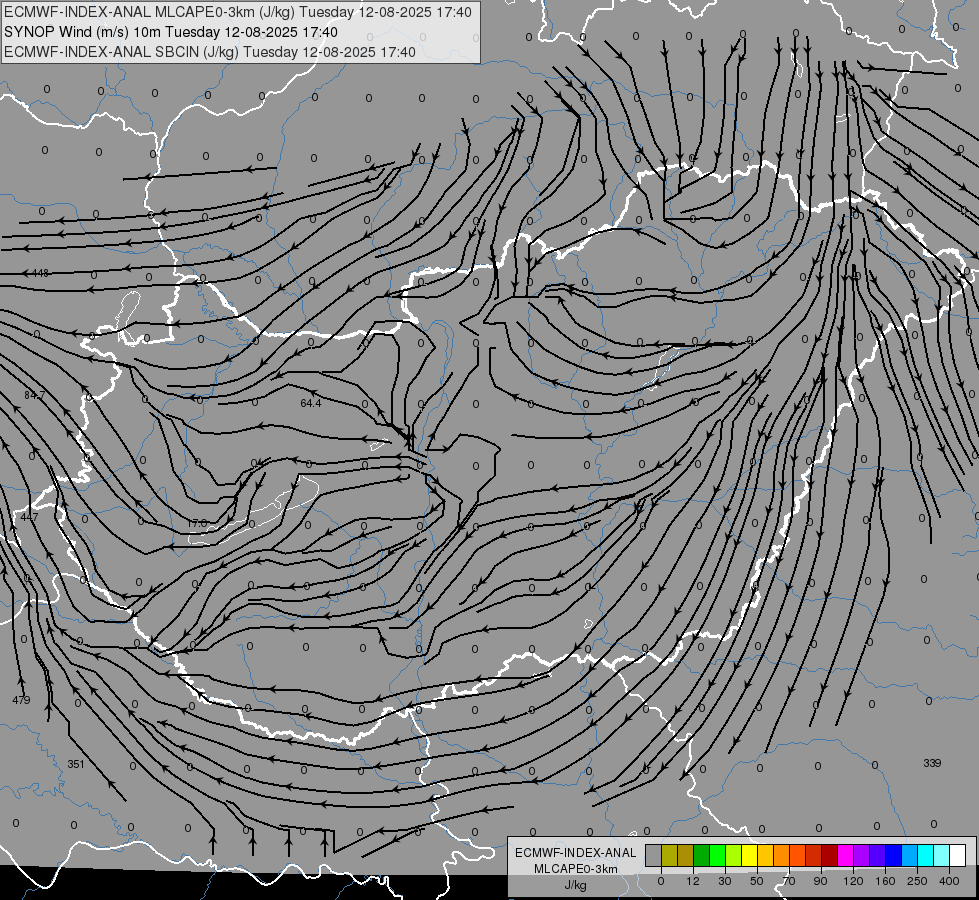This screenshot has width=979, height=900.
Task: Select the white swatch ending the legend
Action: [x=958, y=855]
